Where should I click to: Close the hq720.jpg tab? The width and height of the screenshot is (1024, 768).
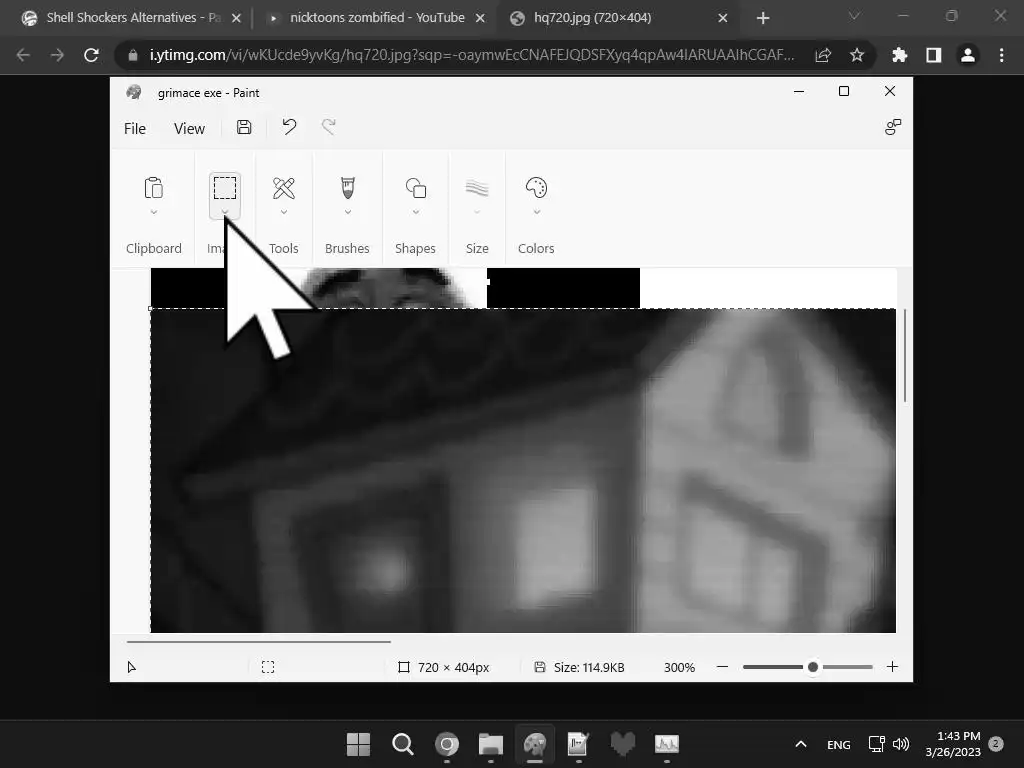tap(723, 18)
